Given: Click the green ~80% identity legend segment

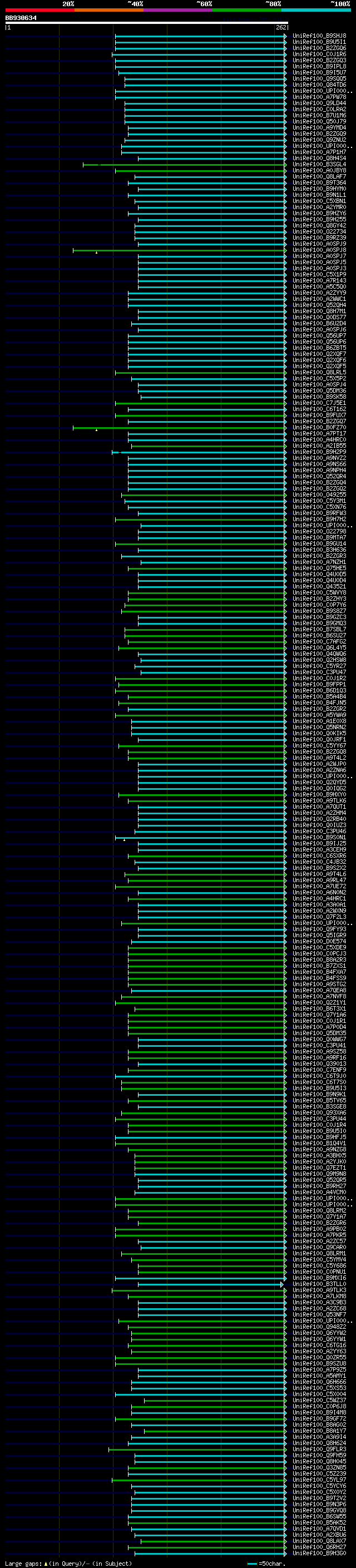Looking at the screenshot, I should coord(247,10).
